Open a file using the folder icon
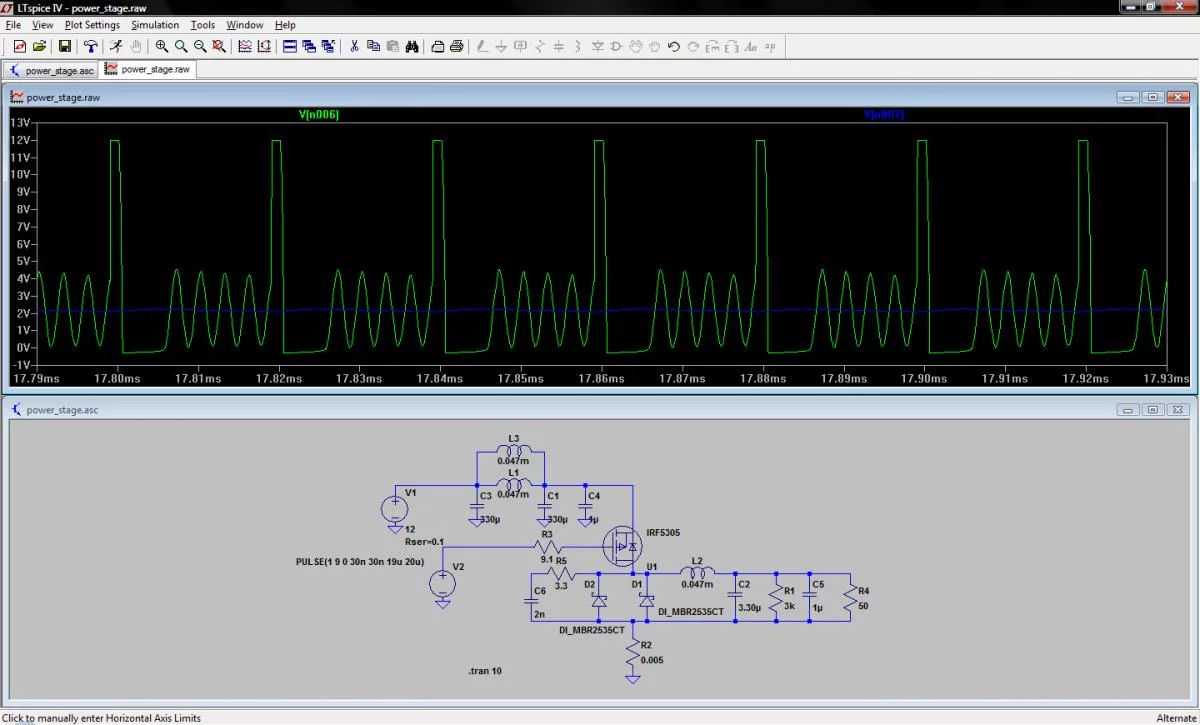1200x725 pixels. pos(40,46)
